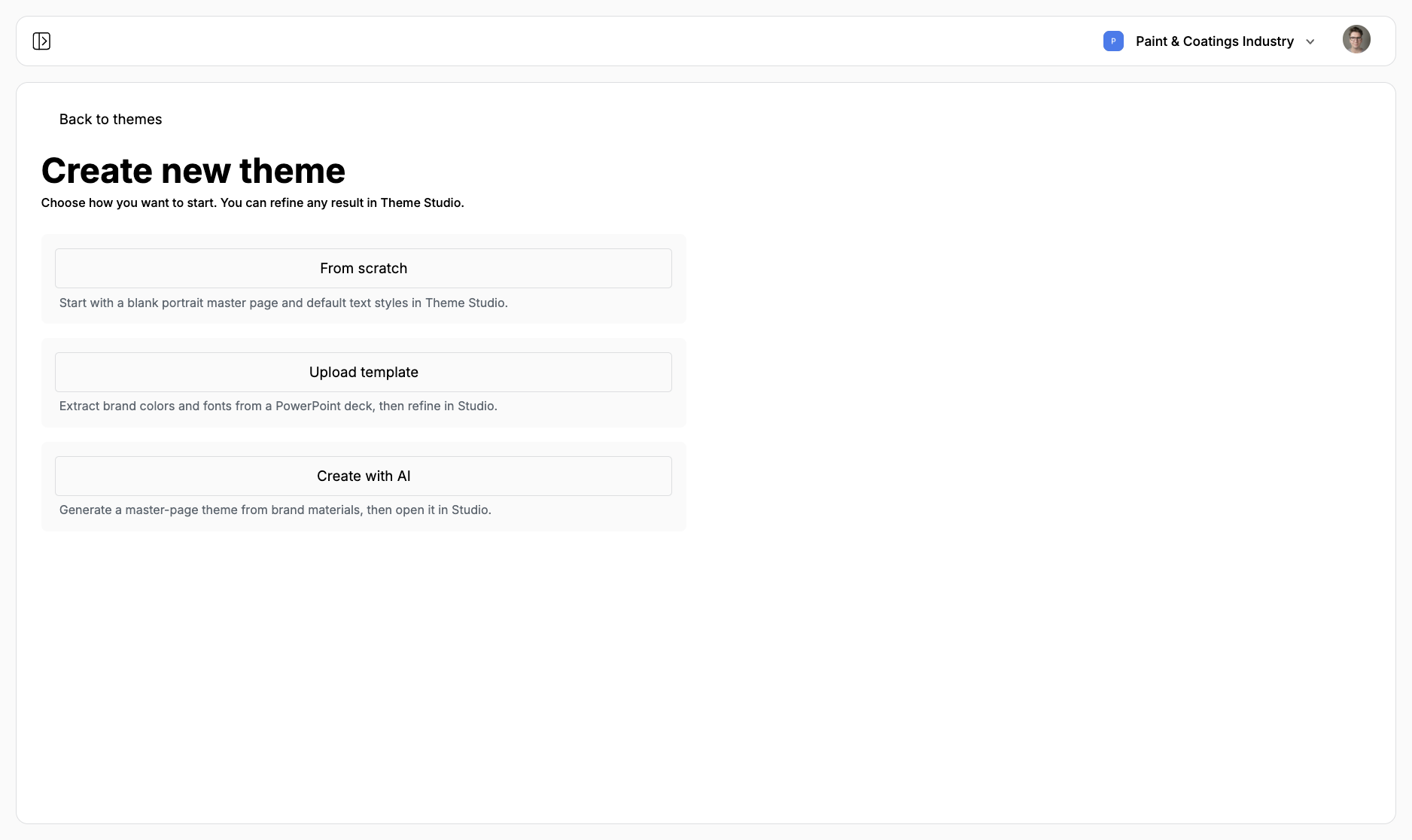Go back via Back to themes
1412x840 pixels.
pyautogui.click(x=111, y=119)
